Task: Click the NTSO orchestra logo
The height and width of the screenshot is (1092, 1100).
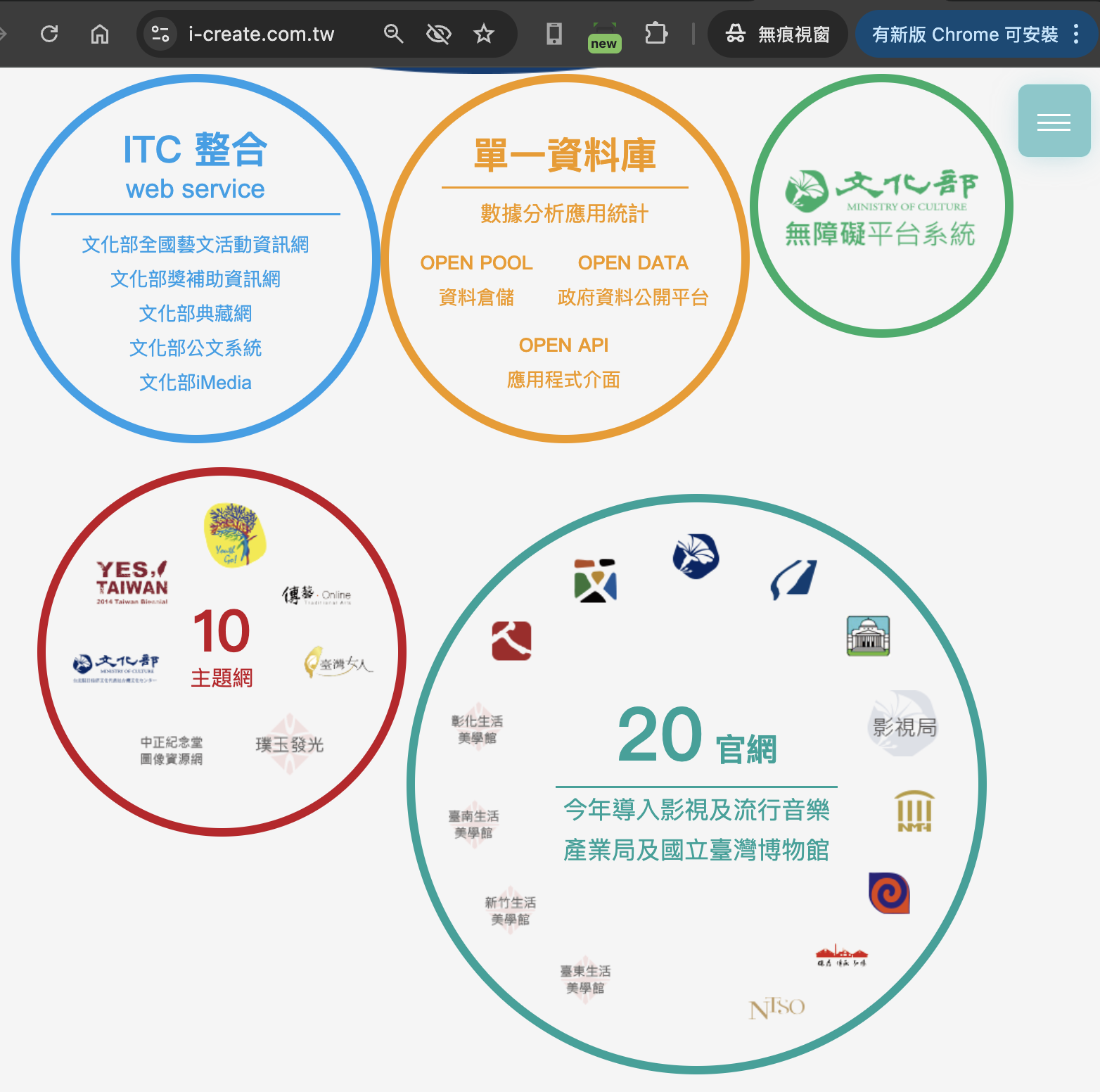Action: coord(776,1008)
